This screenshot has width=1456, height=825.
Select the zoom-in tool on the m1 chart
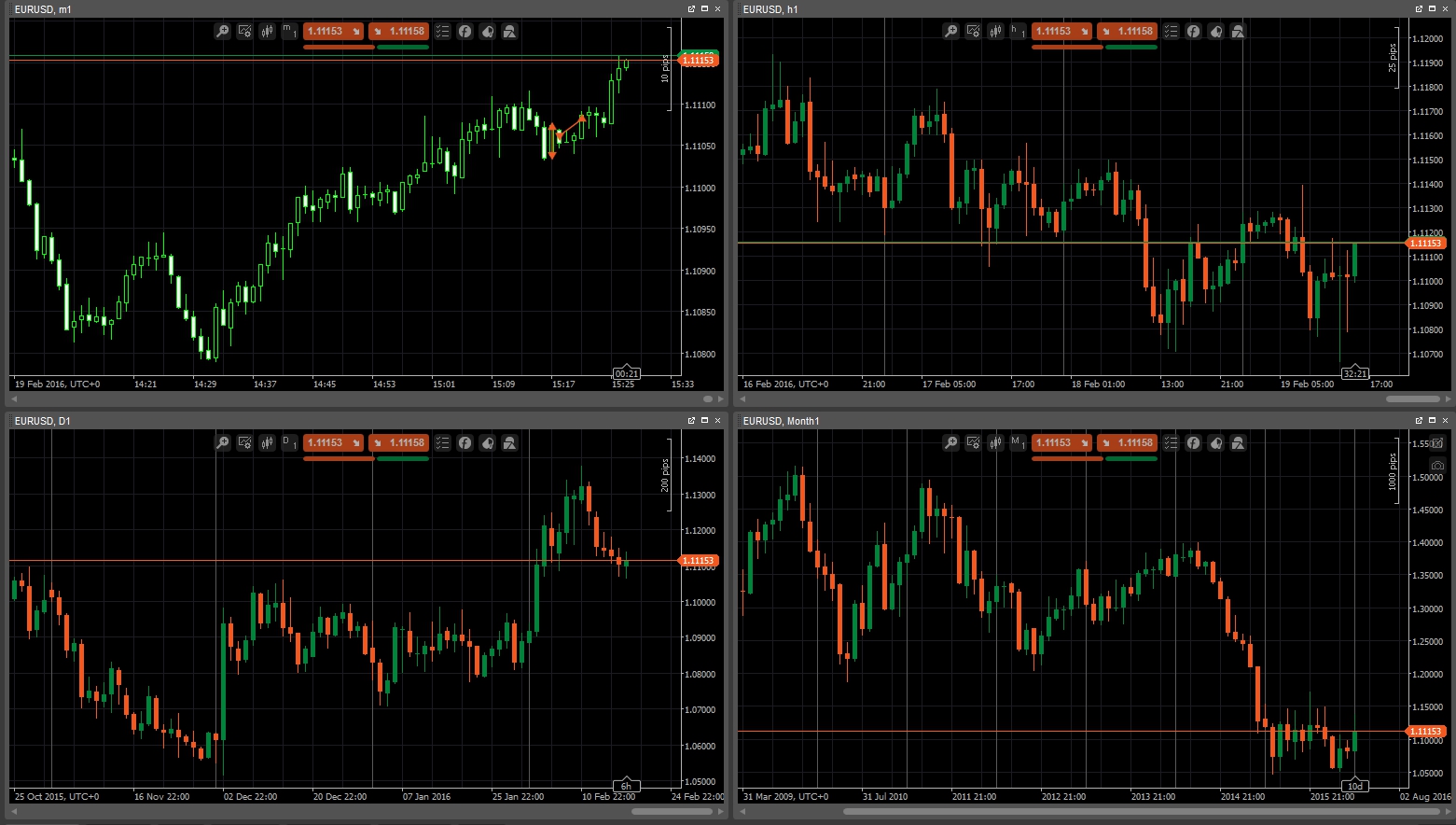(222, 31)
